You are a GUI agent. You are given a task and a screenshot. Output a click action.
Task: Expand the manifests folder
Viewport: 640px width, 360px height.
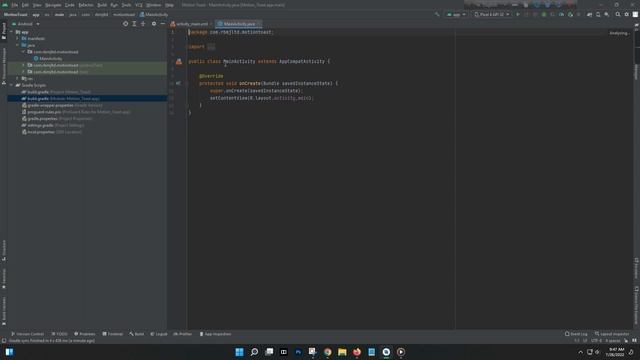point(18,38)
